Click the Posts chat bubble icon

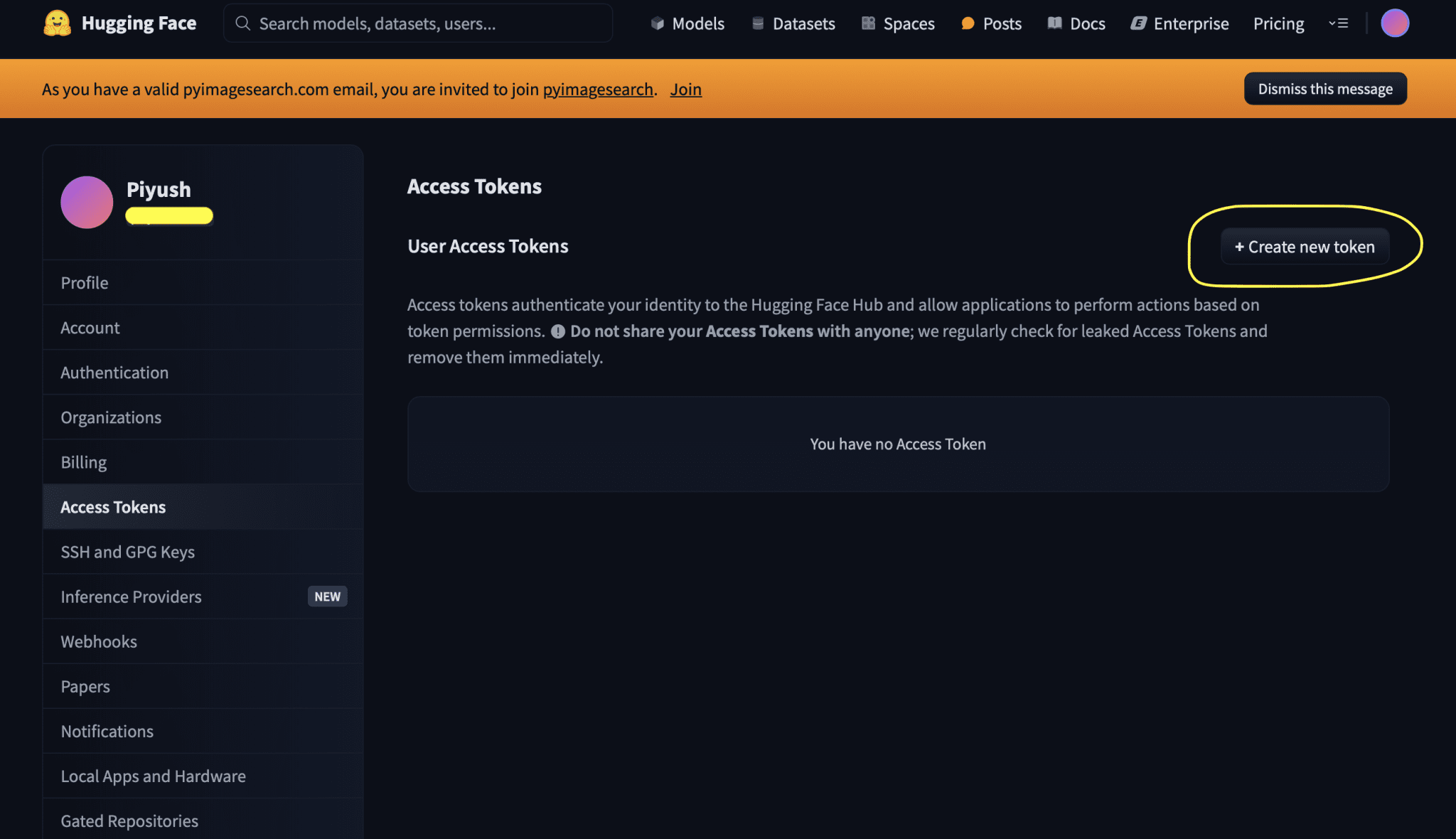pos(968,23)
